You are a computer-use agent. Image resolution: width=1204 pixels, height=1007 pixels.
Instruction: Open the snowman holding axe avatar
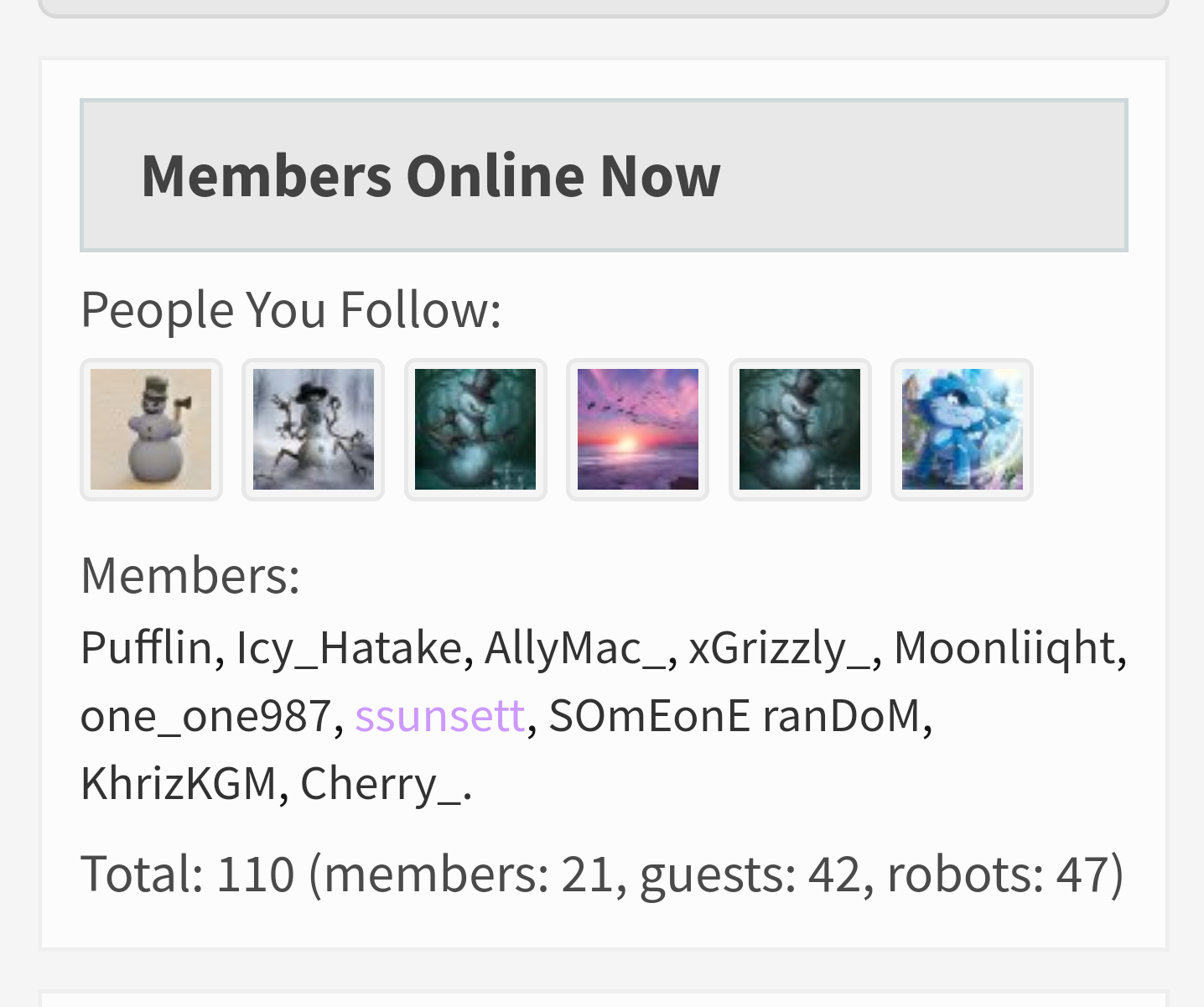point(151,429)
